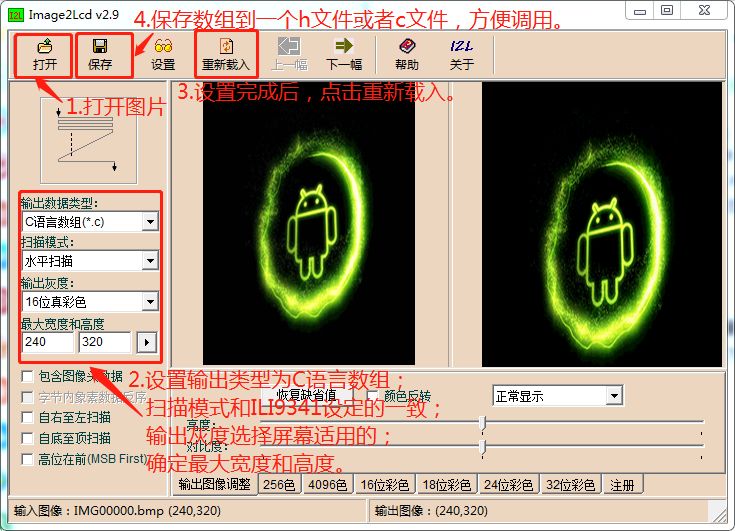
Task: Click 恢复缺省值 button
Action: tap(307, 395)
